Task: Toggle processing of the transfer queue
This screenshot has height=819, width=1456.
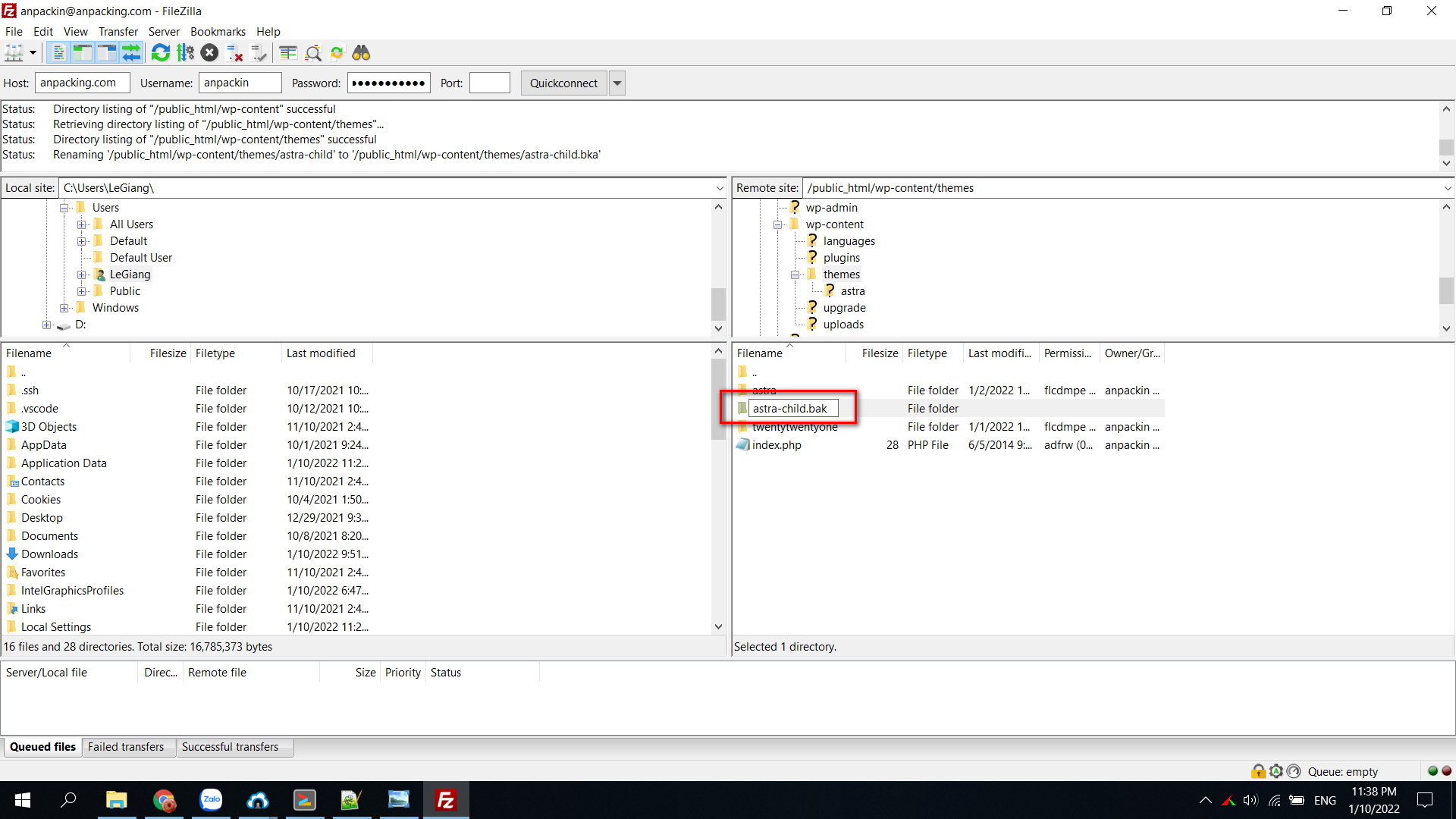Action: pos(185,53)
